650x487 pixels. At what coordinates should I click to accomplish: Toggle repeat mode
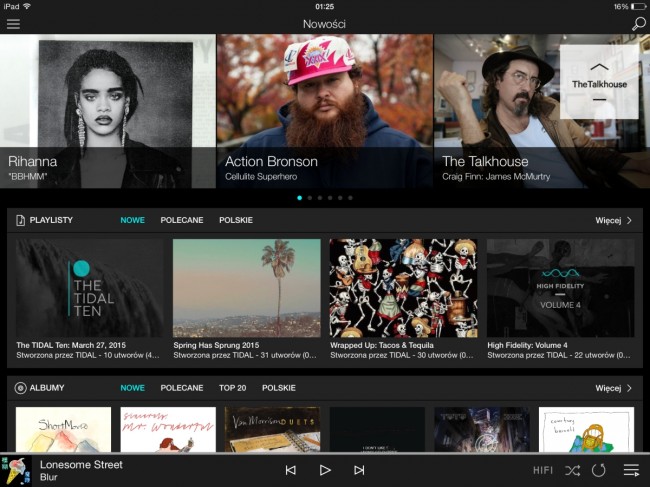[599, 470]
